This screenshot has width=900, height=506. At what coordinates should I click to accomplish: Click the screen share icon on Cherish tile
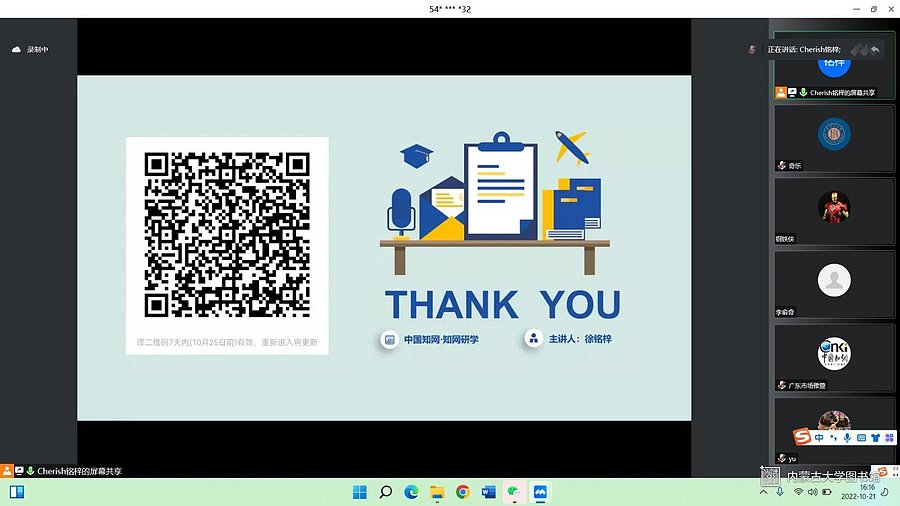pos(793,92)
